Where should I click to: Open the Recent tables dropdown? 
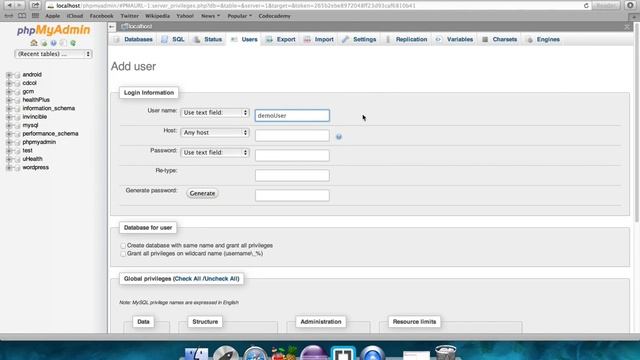pos(53,54)
